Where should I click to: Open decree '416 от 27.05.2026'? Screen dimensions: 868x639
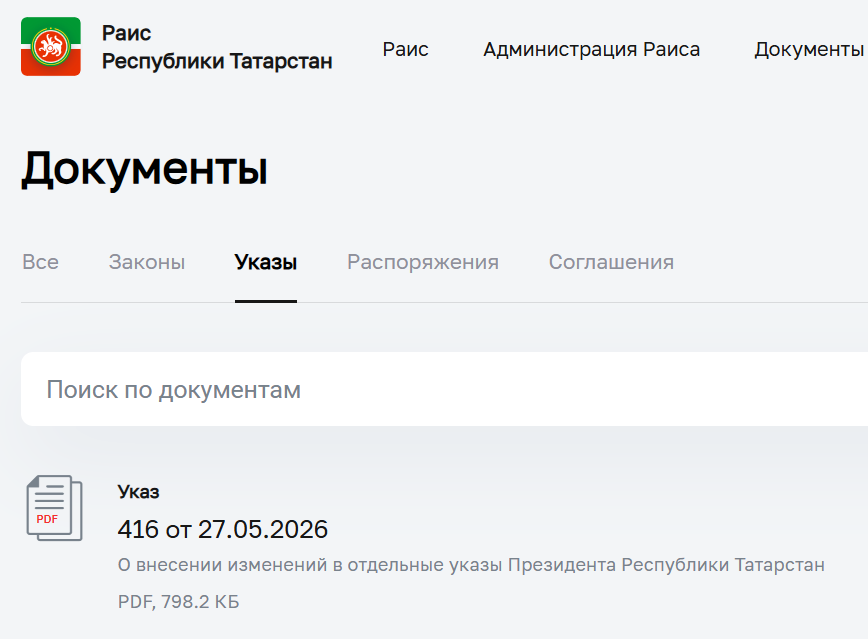223,529
